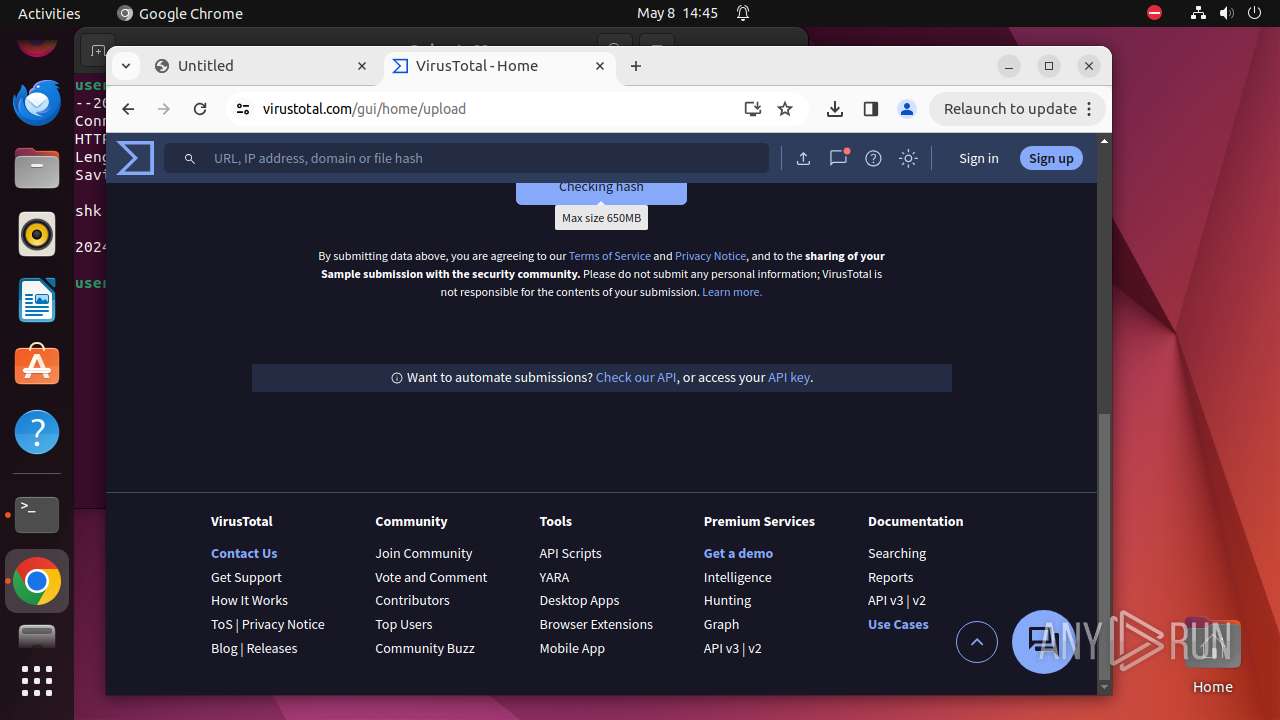Click the VirusTotal logo icon
The height and width of the screenshot is (720, 1280).
tap(135, 158)
